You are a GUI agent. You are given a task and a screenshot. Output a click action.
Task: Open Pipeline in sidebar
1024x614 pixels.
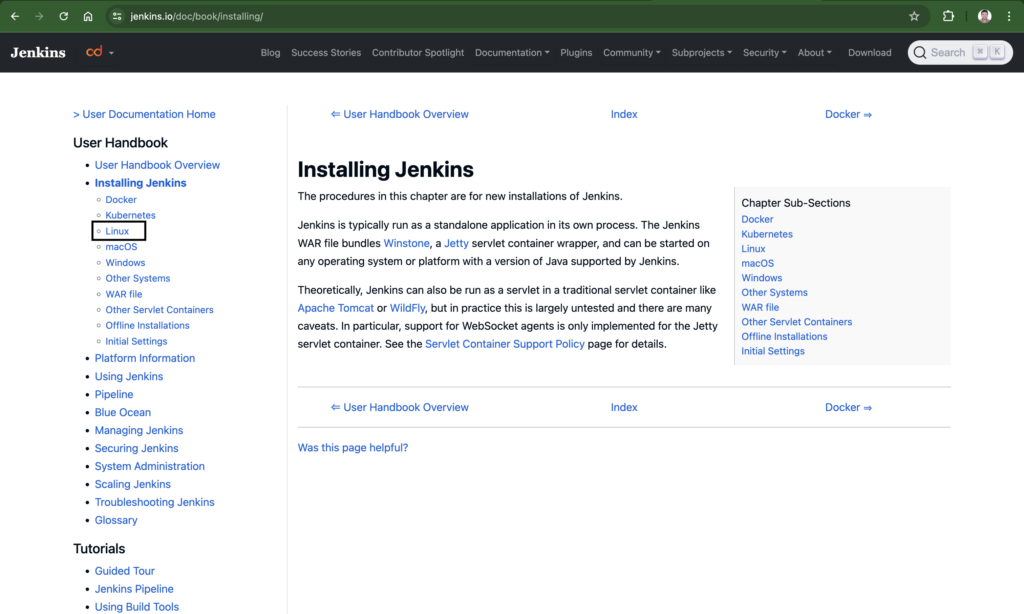(x=114, y=395)
